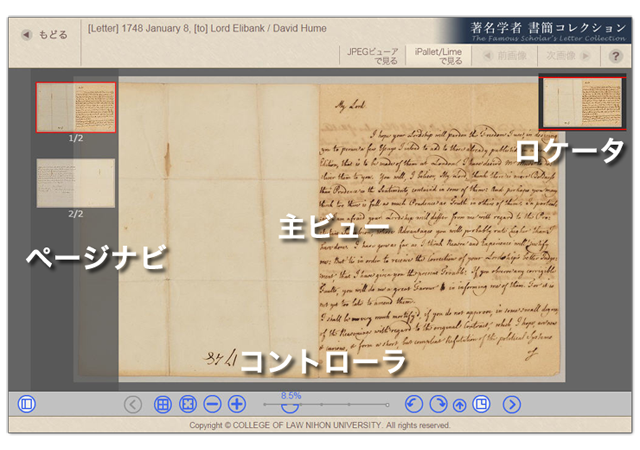The image size is (640, 450).
Task: Rotate the image clockwise
Action: tap(437, 404)
